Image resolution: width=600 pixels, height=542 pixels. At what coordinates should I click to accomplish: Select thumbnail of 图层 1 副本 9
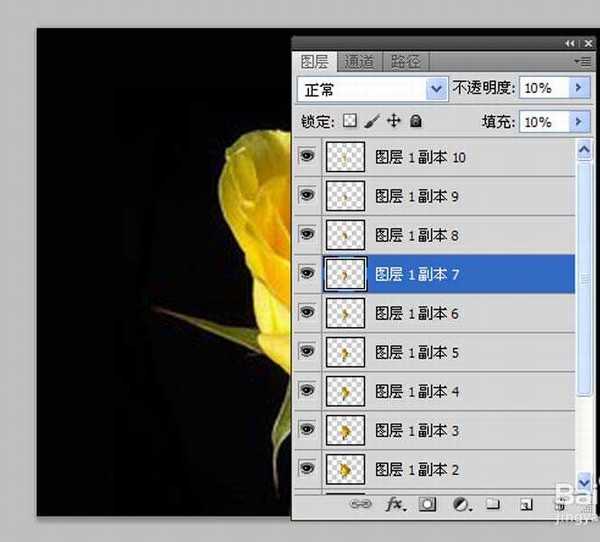tap(345, 196)
